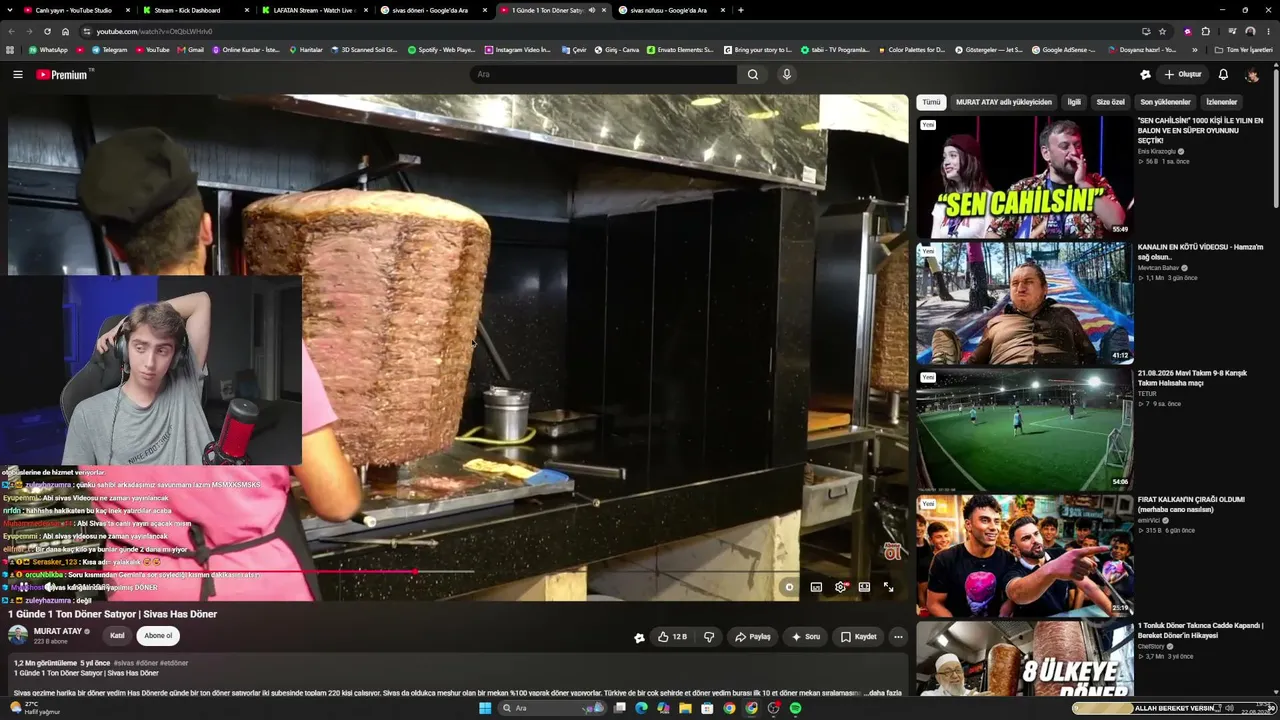The height and width of the screenshot is (720, 1280).
Task: Open the Oluştur create menu
Action: [1182, 74]
